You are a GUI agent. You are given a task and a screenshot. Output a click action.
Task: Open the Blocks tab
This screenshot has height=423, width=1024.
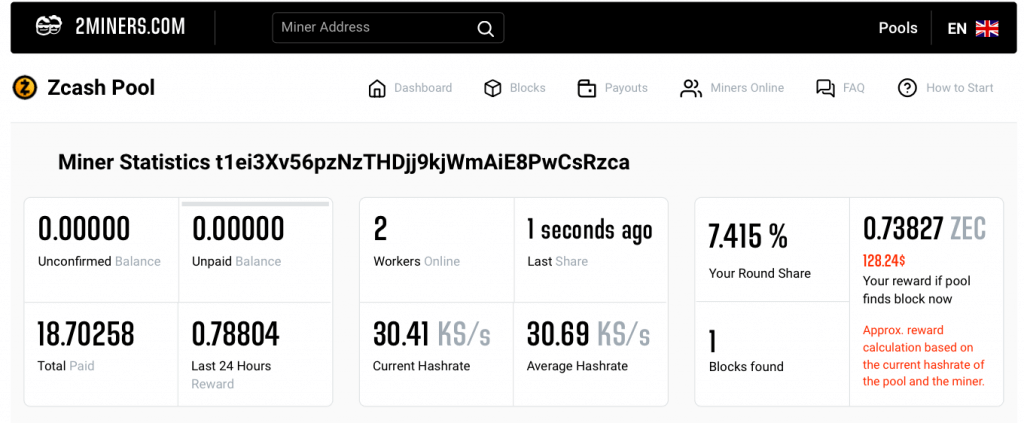(527, 88)
